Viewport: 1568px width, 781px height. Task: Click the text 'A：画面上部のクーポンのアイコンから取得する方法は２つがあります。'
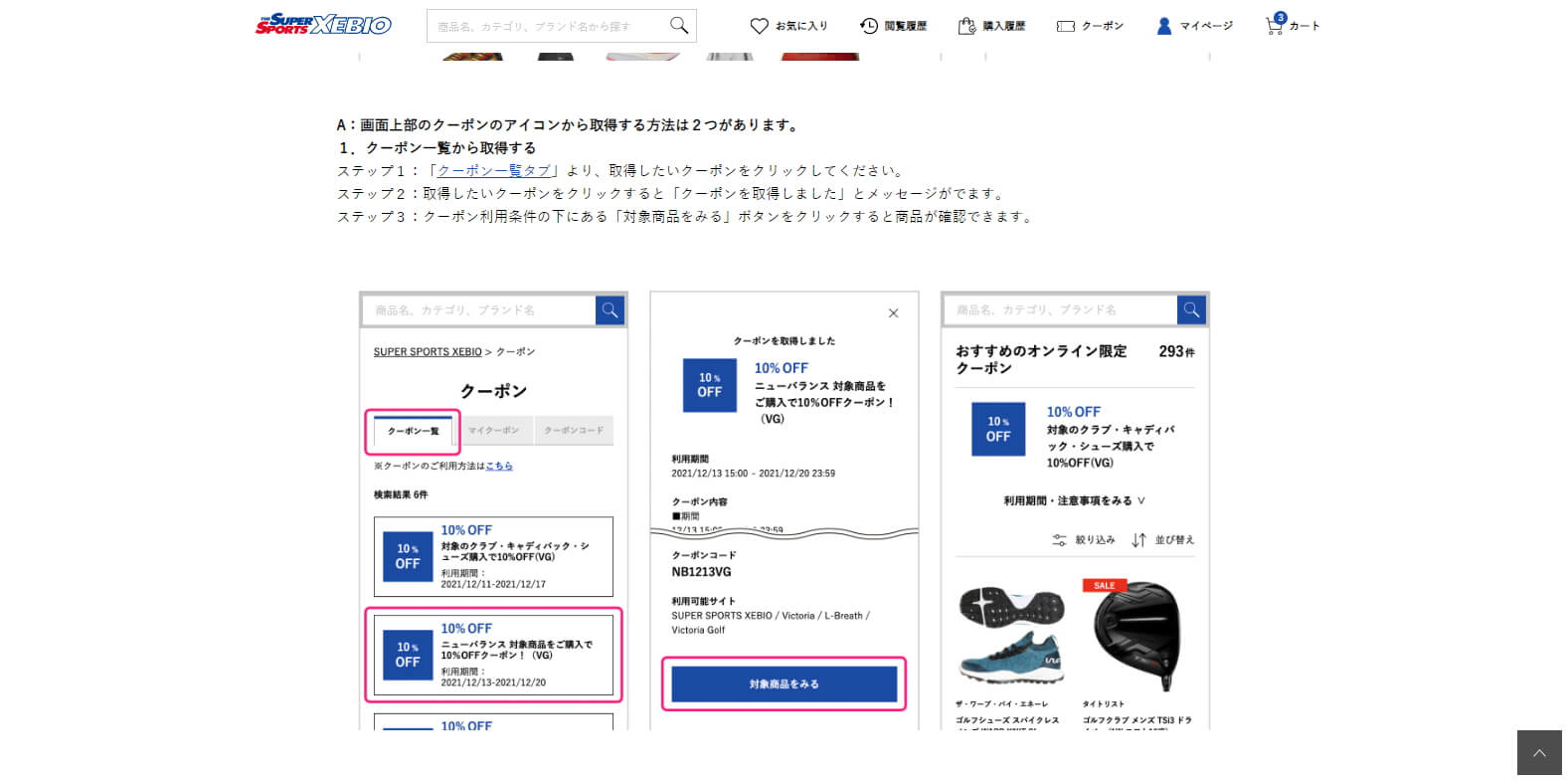tap(569, 125)
